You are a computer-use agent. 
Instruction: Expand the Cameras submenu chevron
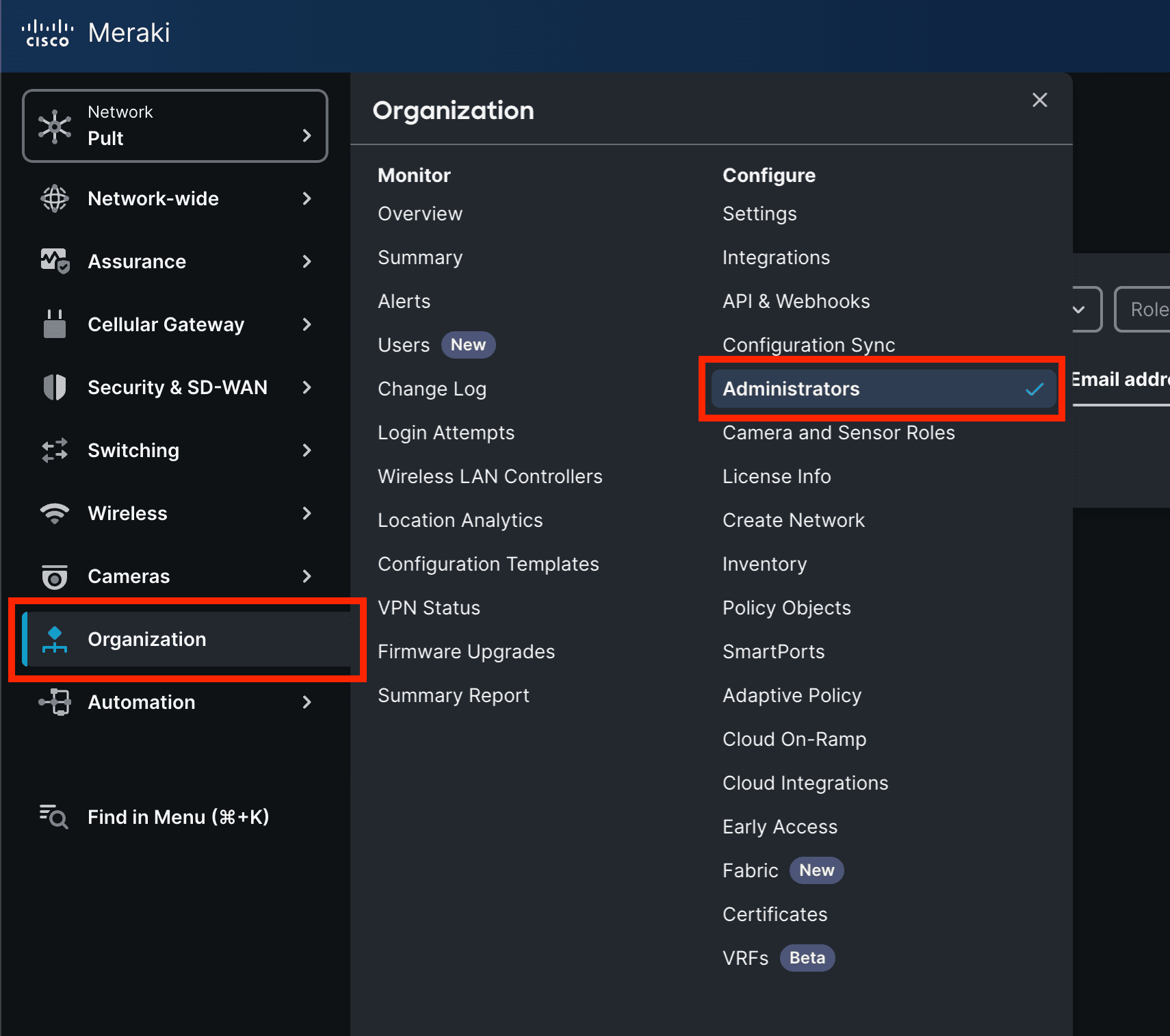(x=307, y=576)
